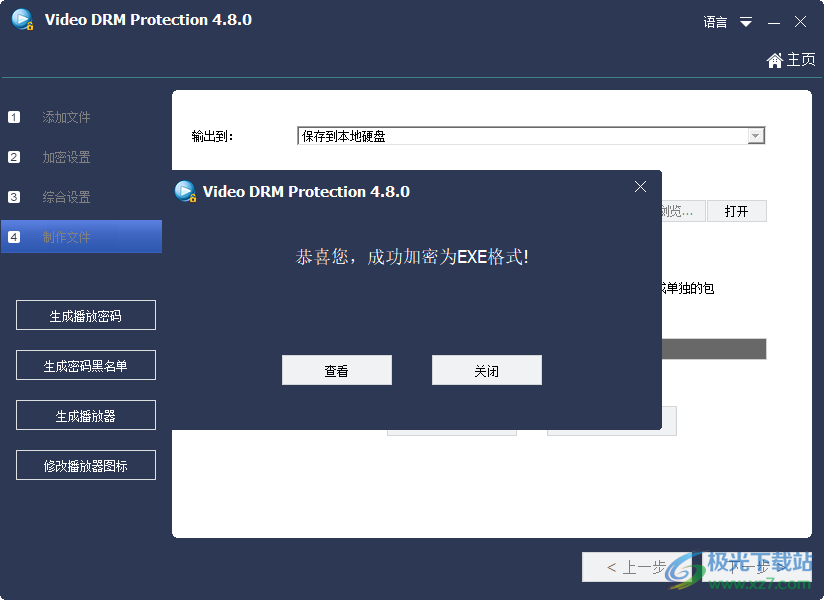Viewport: 824px width, 600px height.
Task: Click 修改播放器图标 button
Action: pyautogui.click(x=86, y=465)
